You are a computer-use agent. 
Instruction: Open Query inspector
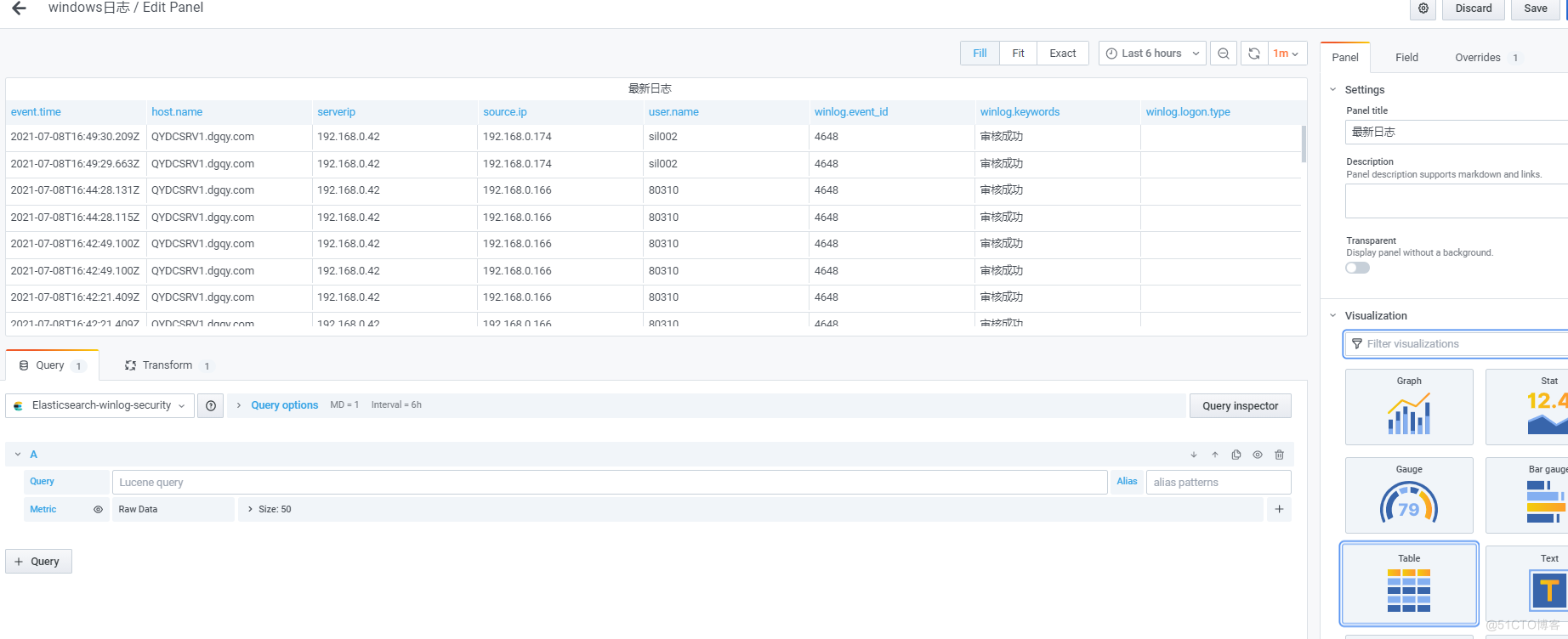coord(1241,406)
